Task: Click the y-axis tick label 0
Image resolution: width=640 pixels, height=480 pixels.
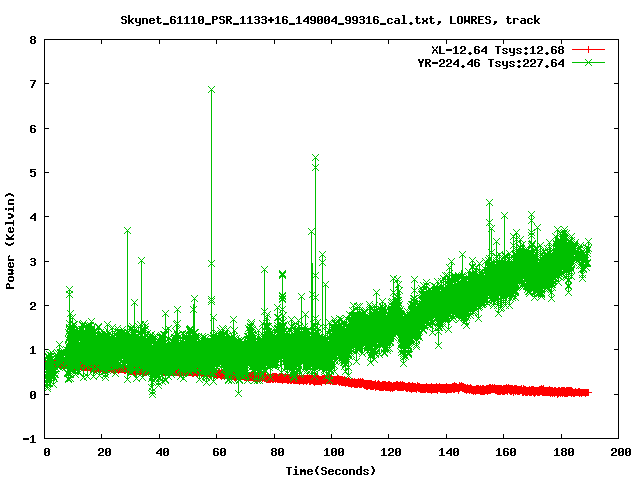Action: point(34,395)
